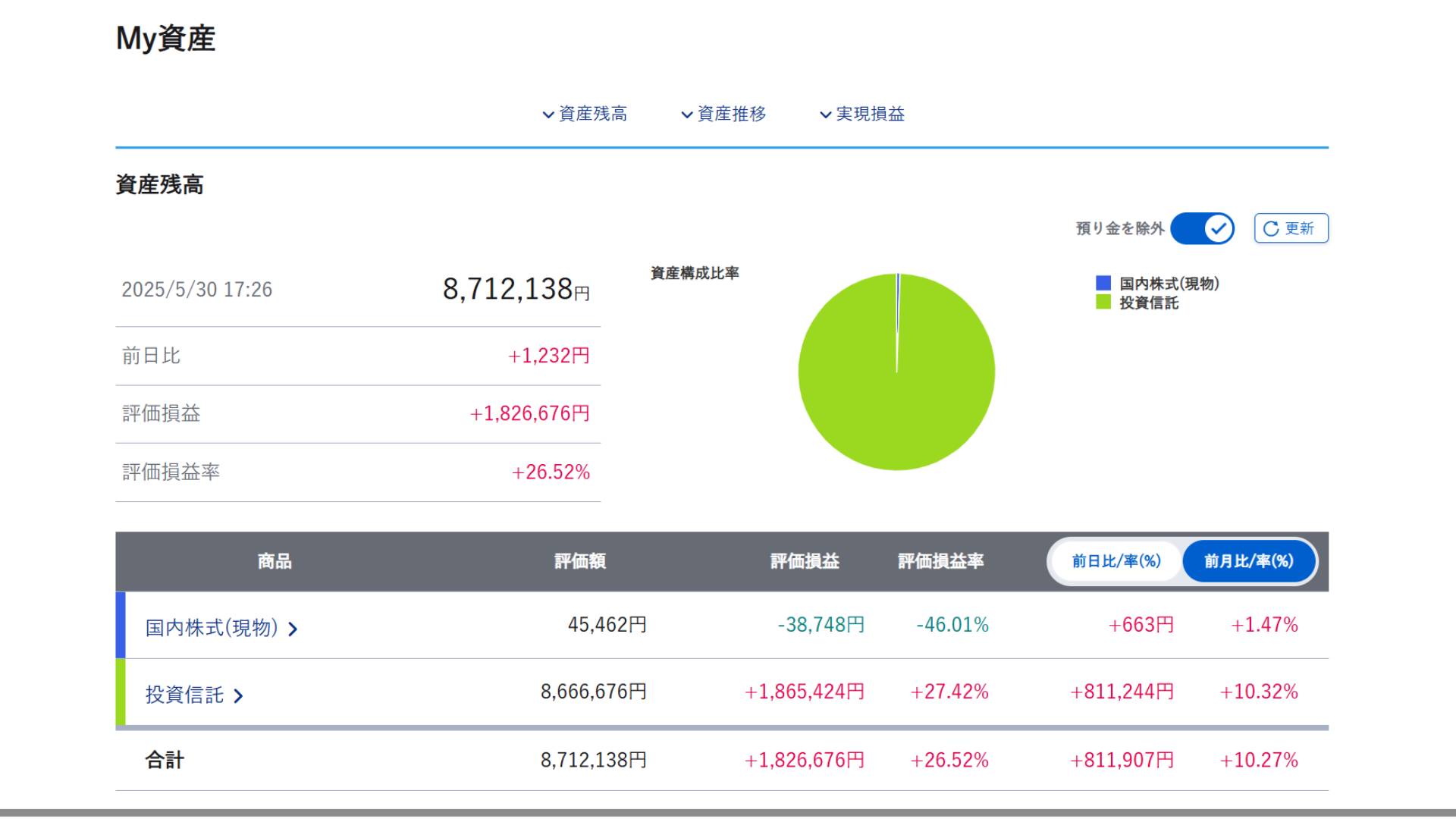1456x819 pixels.
Task: Click the summary 評価損益率 value +26.52%
Action: click(551, 472)
